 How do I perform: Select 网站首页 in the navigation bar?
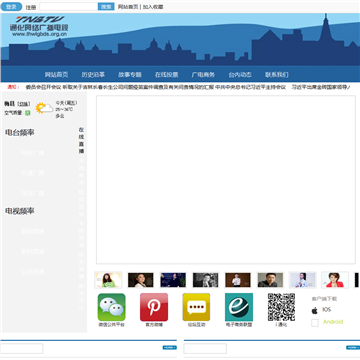(x=56, y=75)
